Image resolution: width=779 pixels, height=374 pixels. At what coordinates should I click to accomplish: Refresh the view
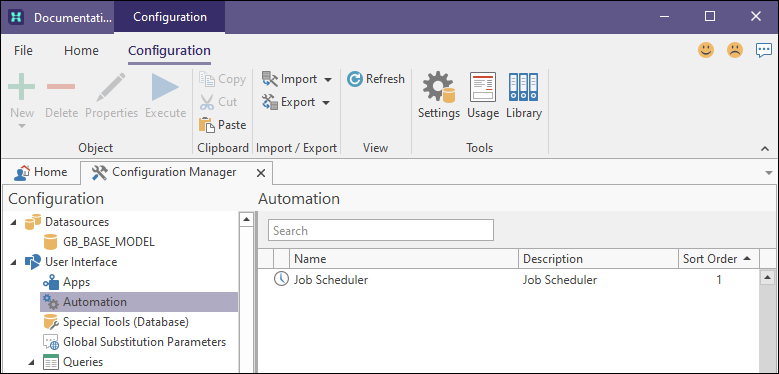pyautogui.click(x=376, y=79)
